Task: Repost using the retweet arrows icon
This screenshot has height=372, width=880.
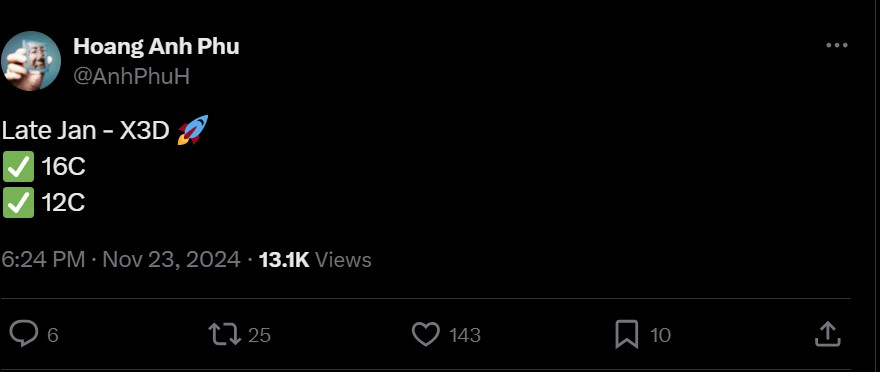Action: pyautogui.click(x=224, y=334)
